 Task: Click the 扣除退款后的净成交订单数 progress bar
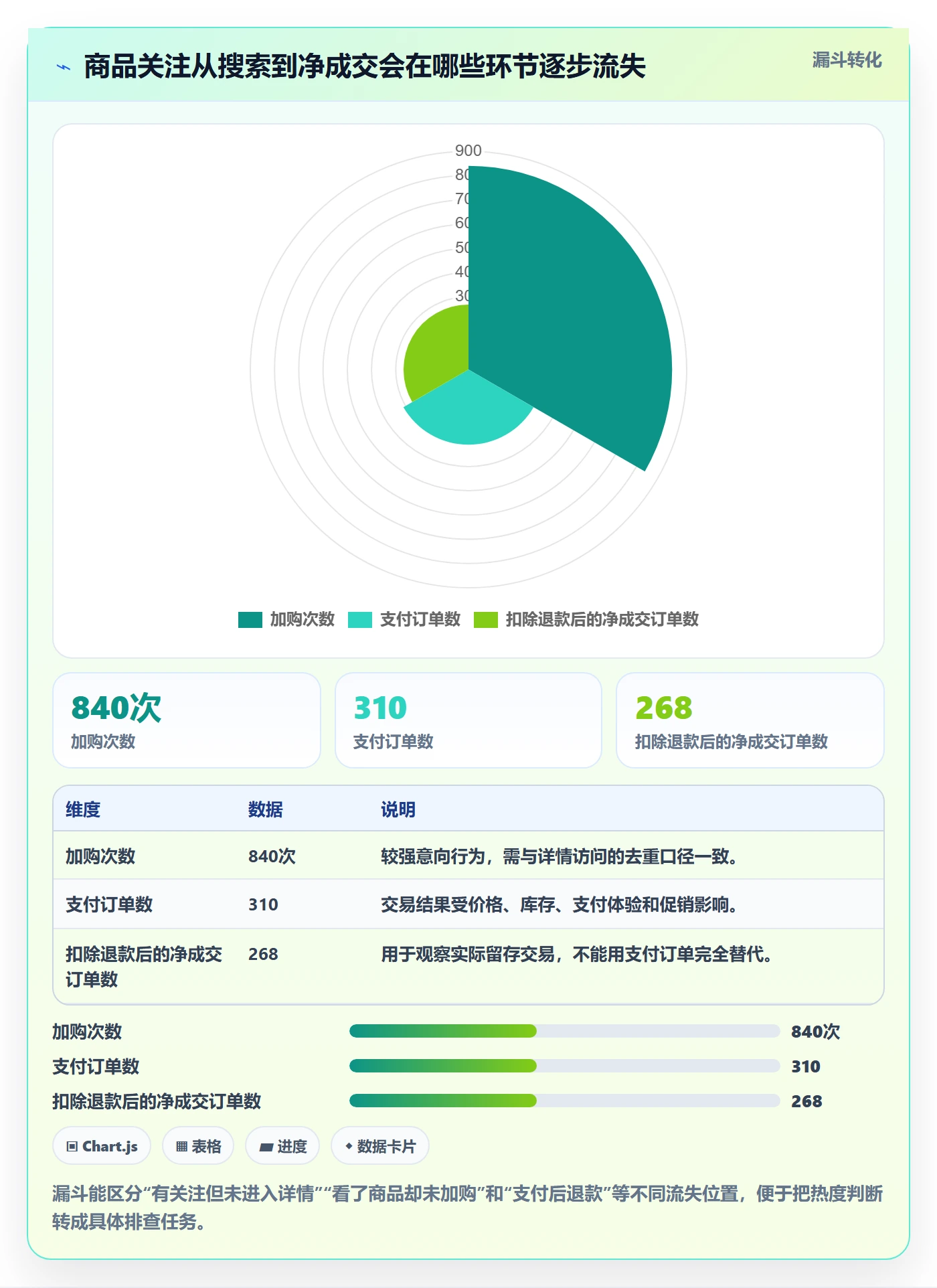(x=564, y=1101)
